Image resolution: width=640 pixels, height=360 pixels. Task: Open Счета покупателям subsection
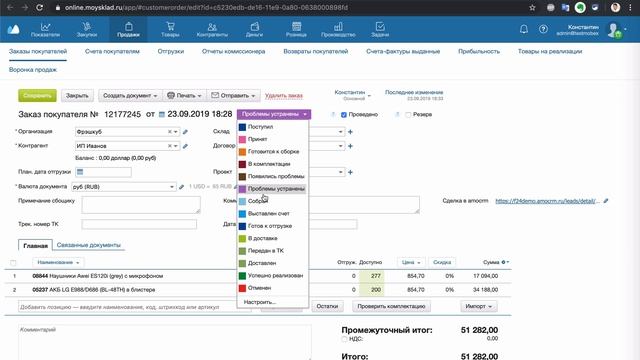pos(112,51)
